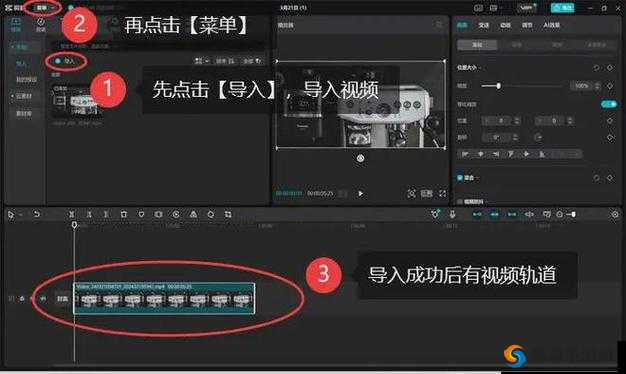The height and width of the screenshot is (374, 626).
Task: Click the delete-left-of-playhead icon
Action: point(89,214)
